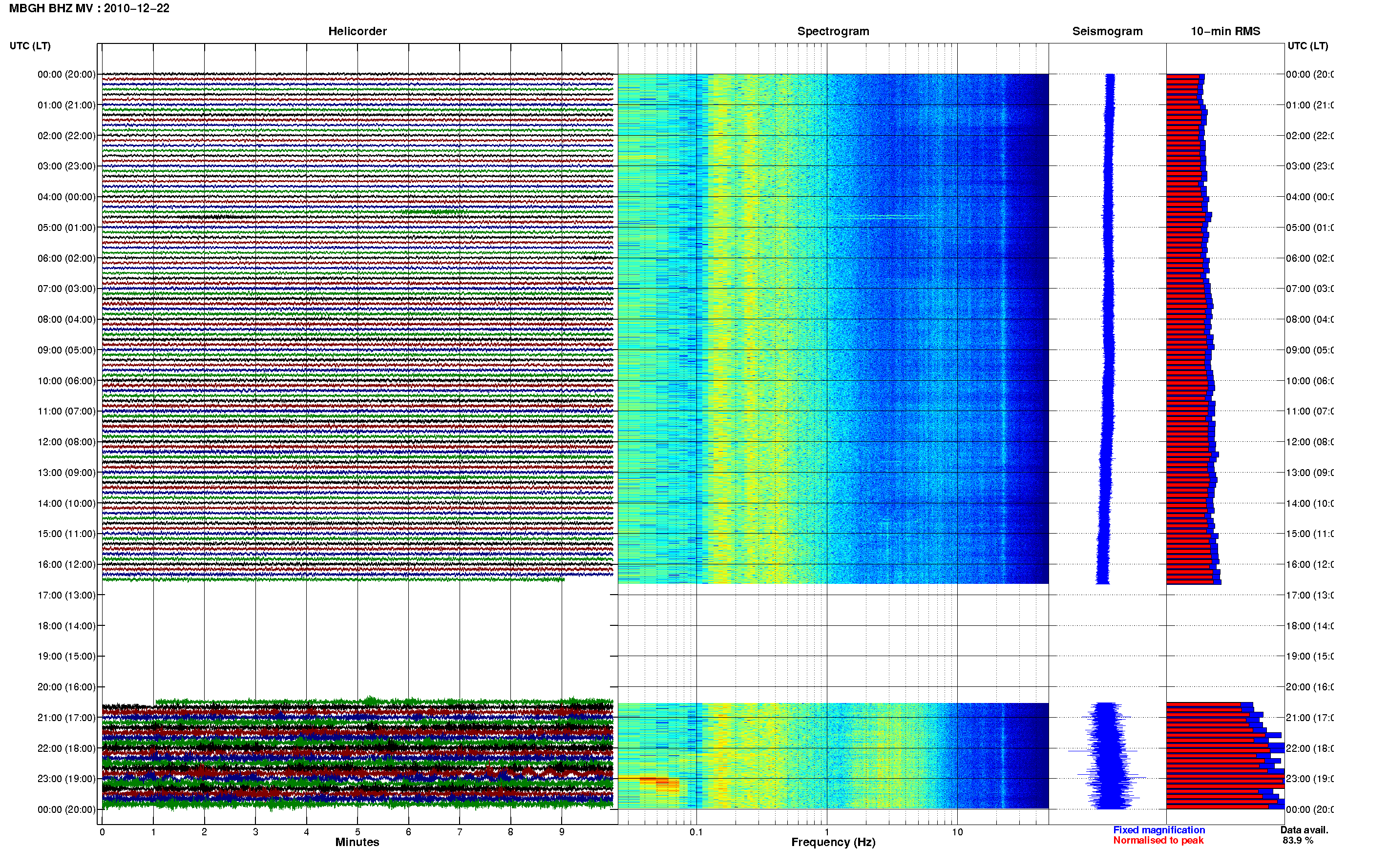
Task: Click the right 'UTC (LT)' axis label
Action: click(1307, 45)
